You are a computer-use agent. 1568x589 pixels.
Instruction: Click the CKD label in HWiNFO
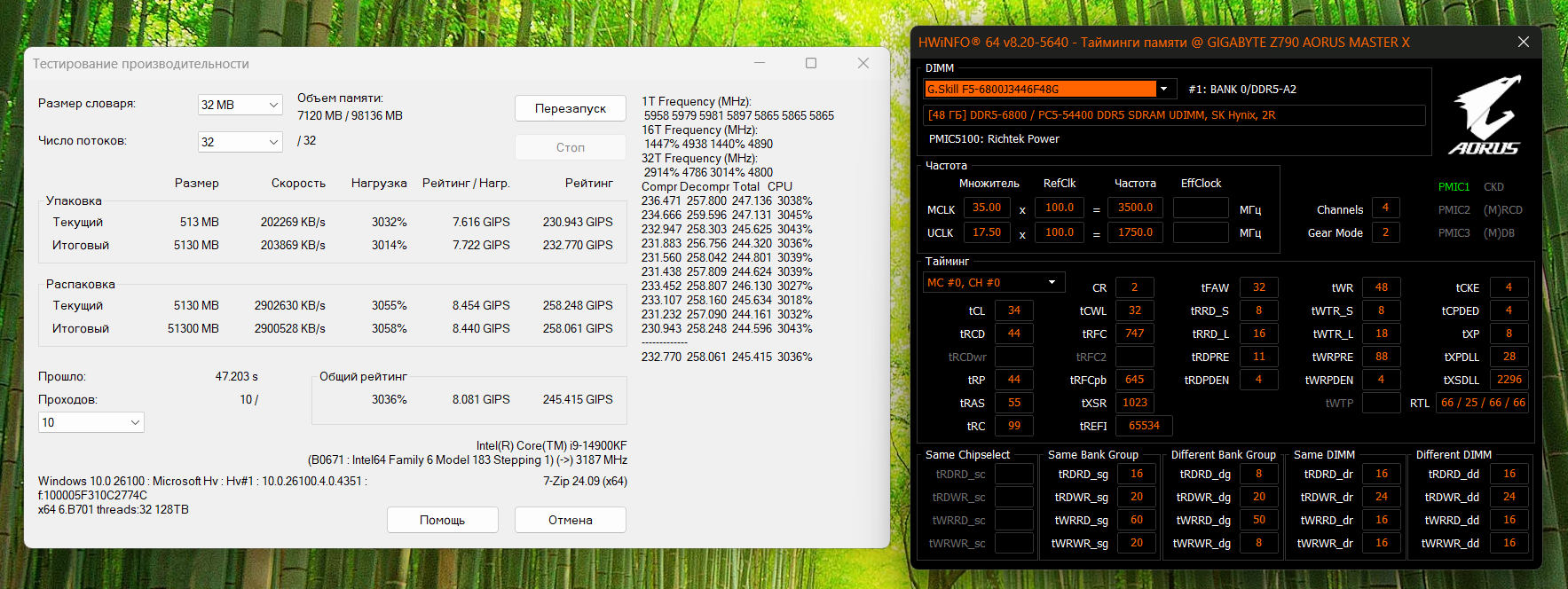(1493, 187)
